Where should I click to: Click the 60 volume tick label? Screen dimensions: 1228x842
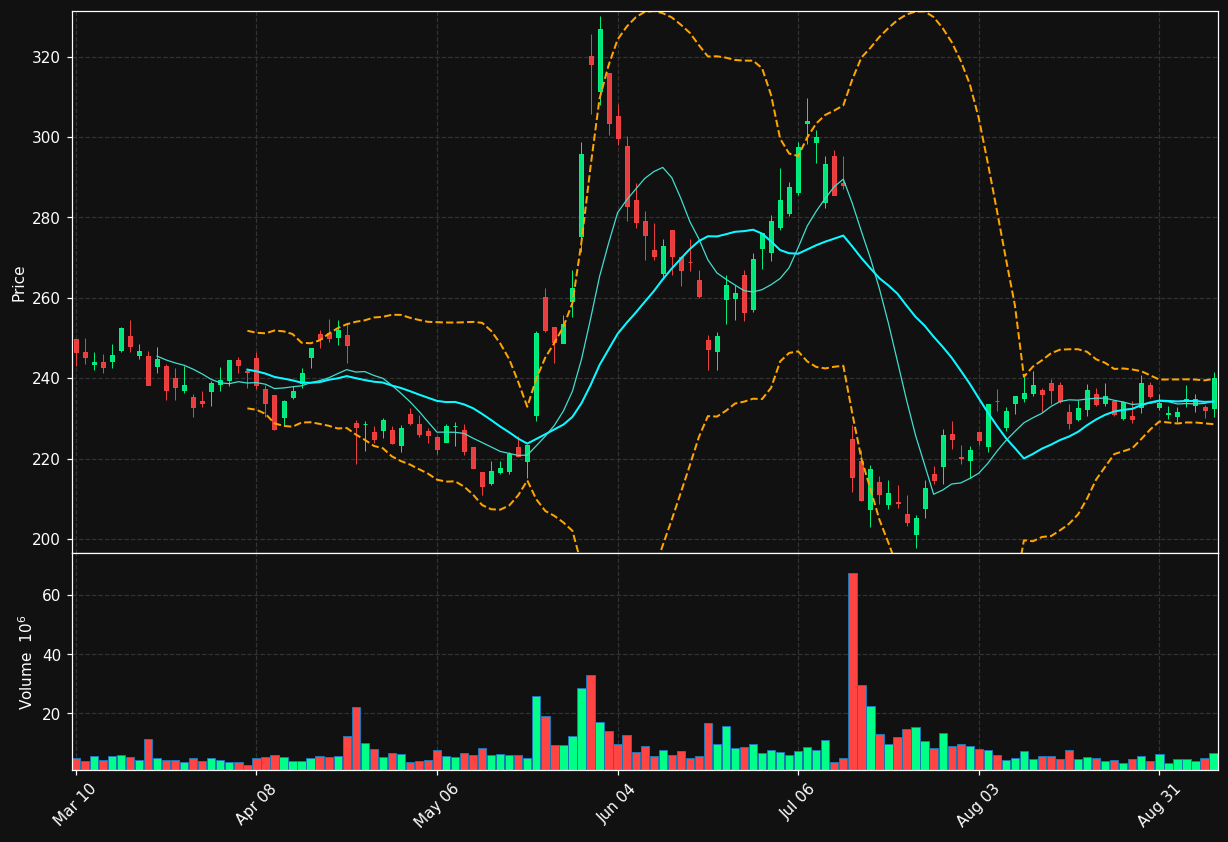click(x=51, y=595)
